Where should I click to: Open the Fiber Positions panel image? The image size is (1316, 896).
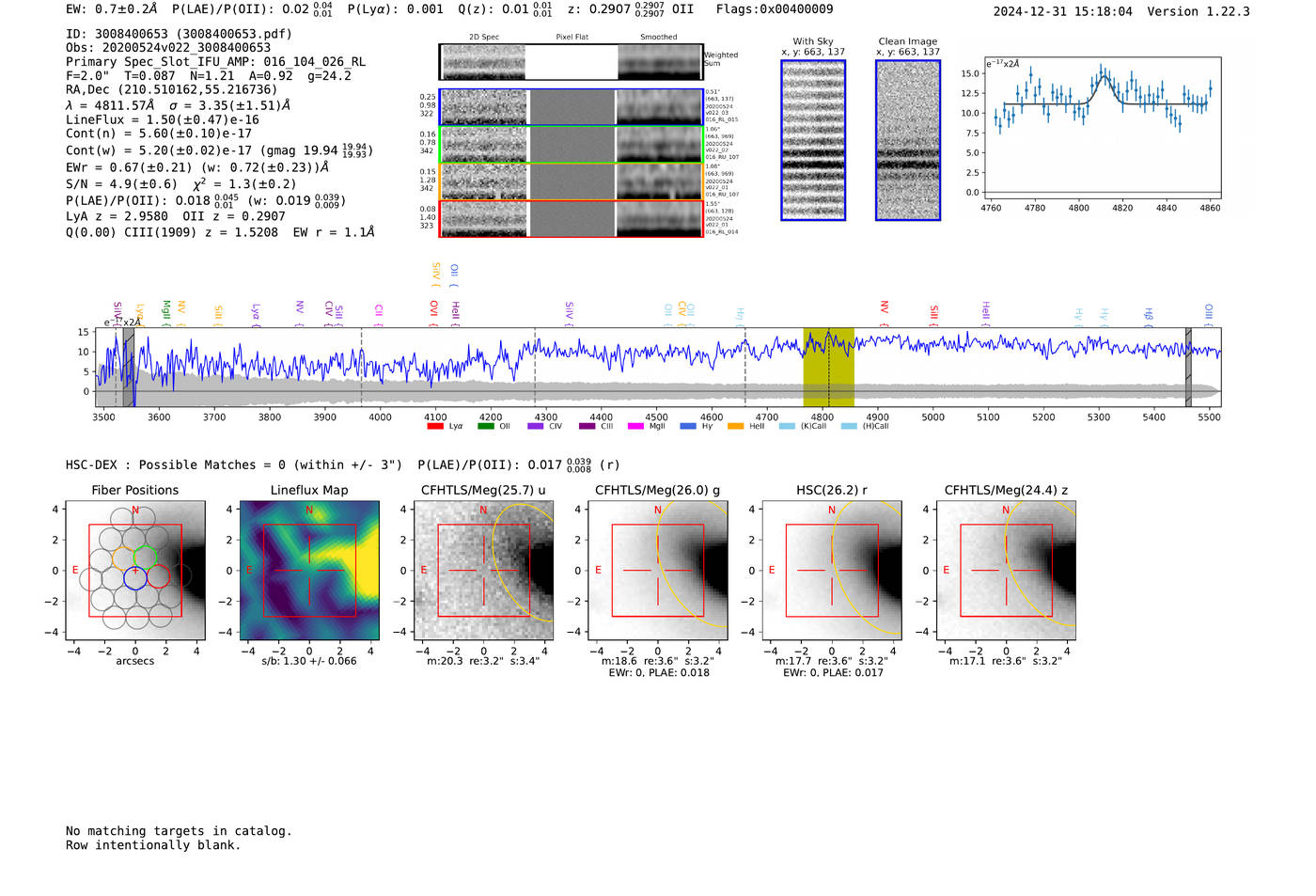[135, 571]
